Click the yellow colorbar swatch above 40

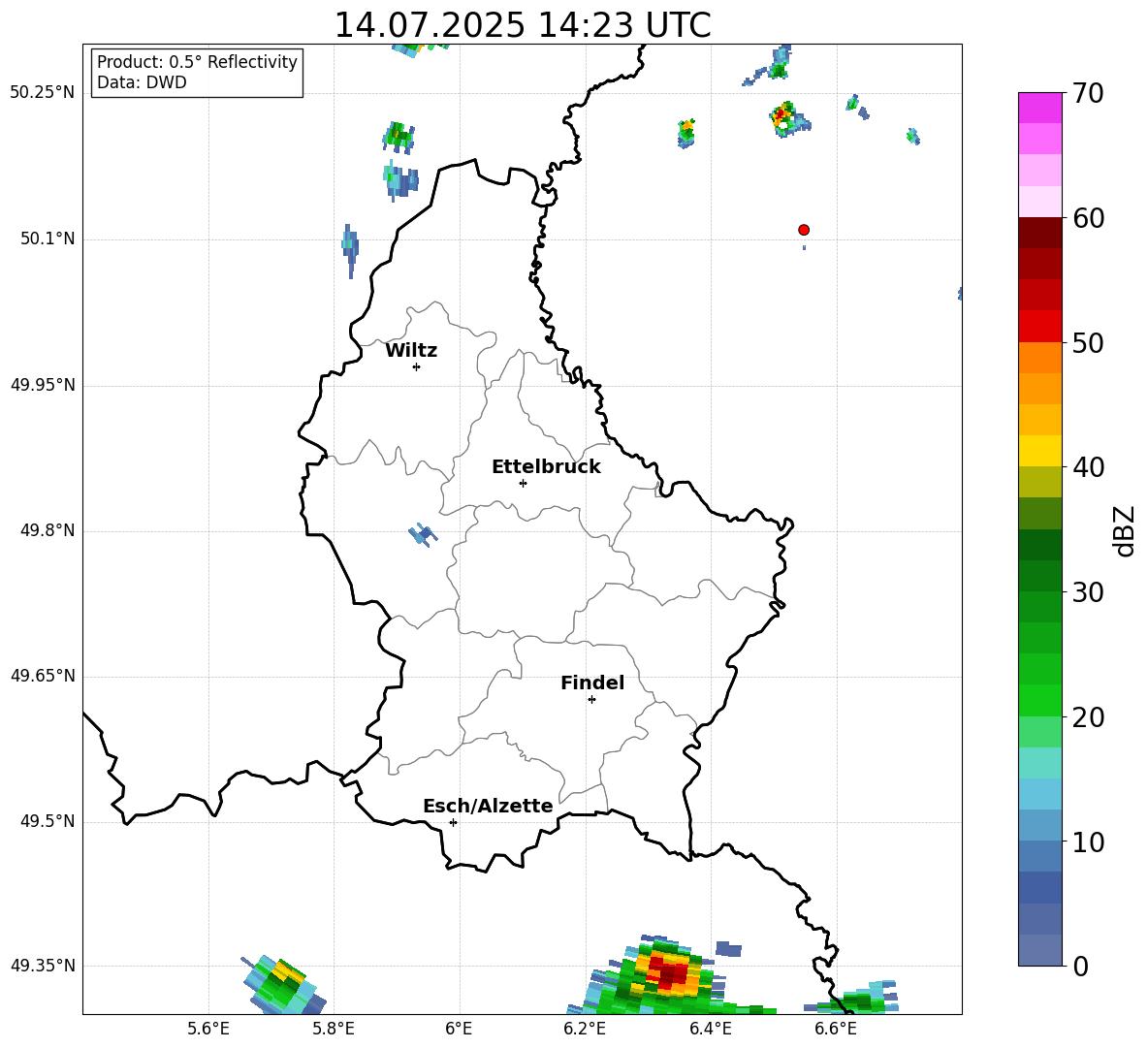click(1039, 451)
